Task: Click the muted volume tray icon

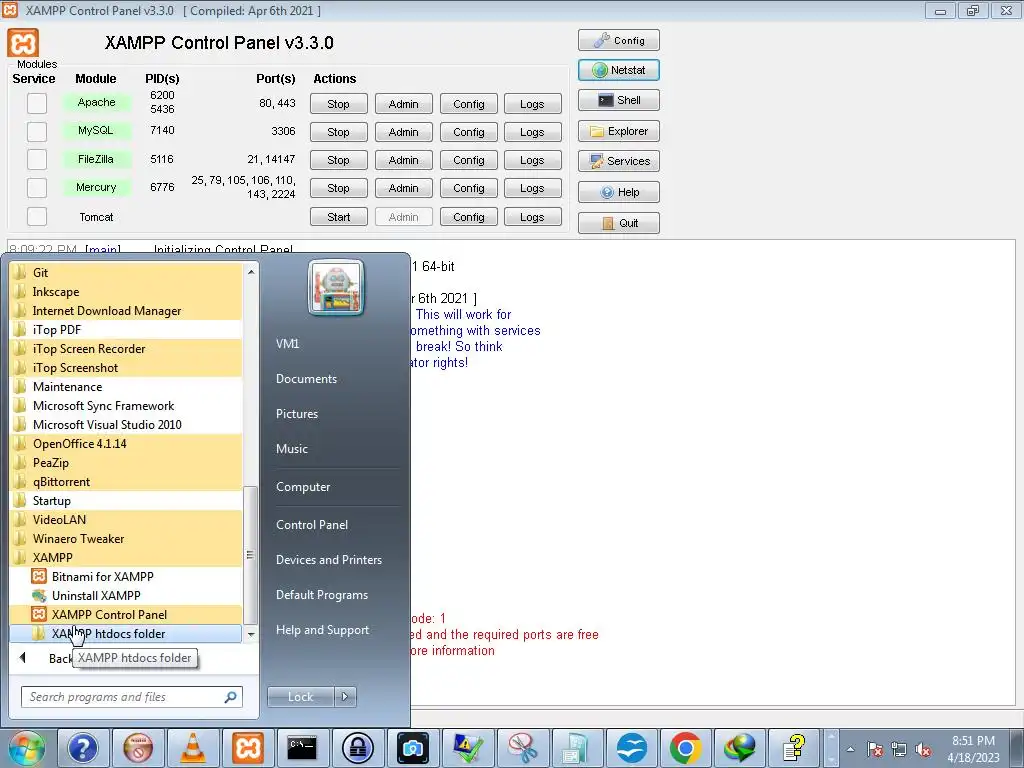Action: (923, 750)
